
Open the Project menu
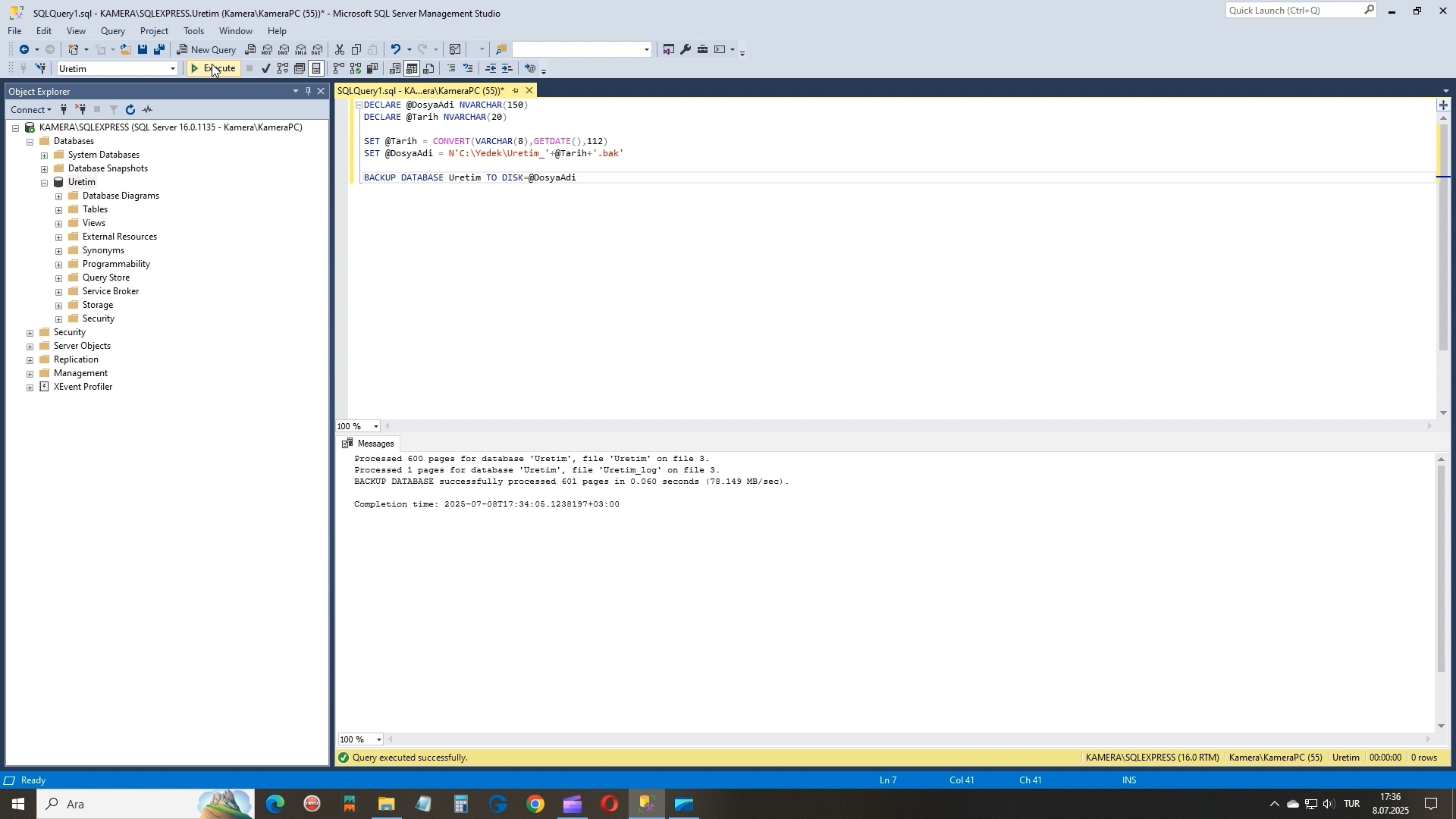154,31
